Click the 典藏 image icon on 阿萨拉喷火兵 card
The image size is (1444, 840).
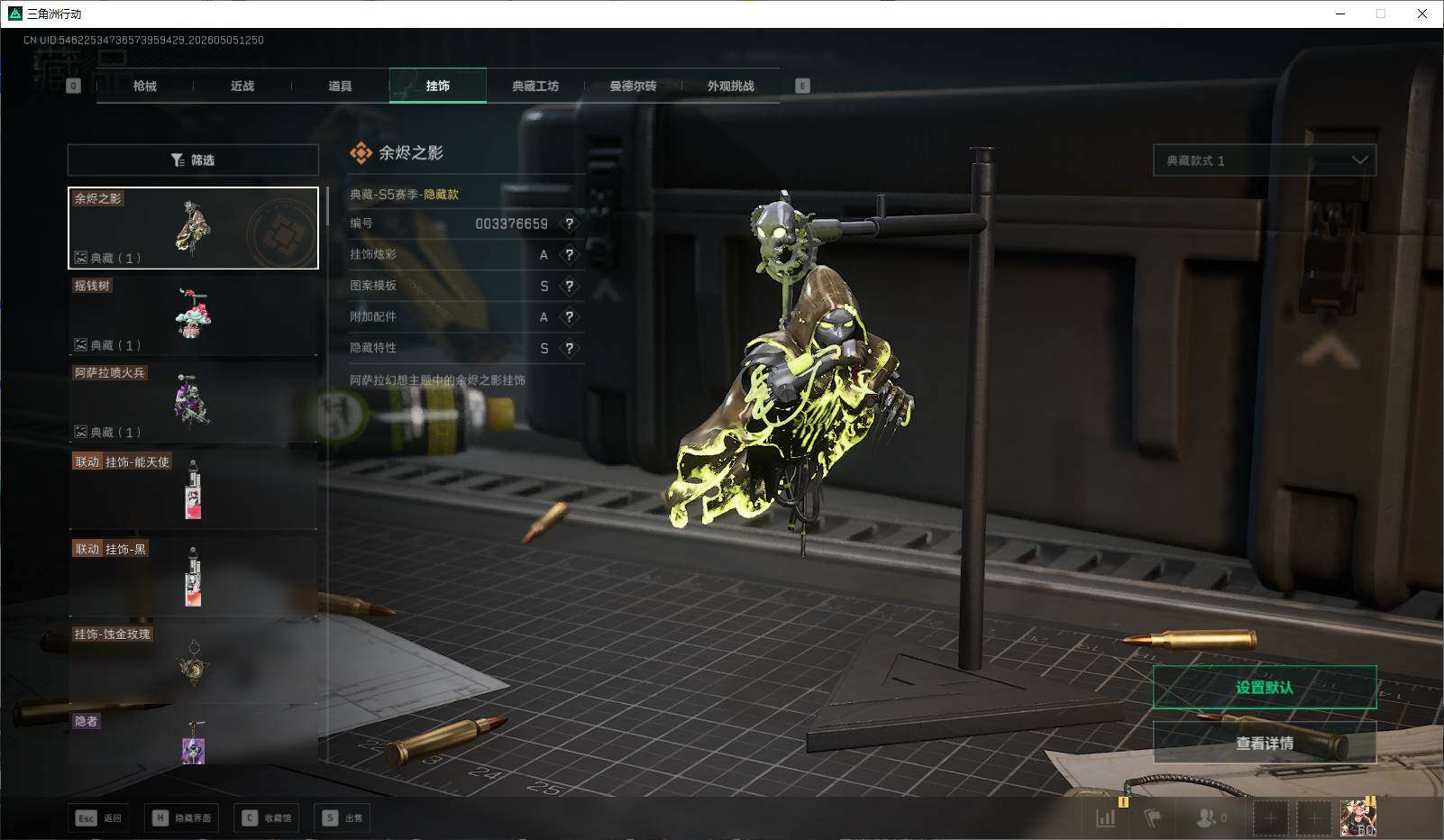[80, 432]
